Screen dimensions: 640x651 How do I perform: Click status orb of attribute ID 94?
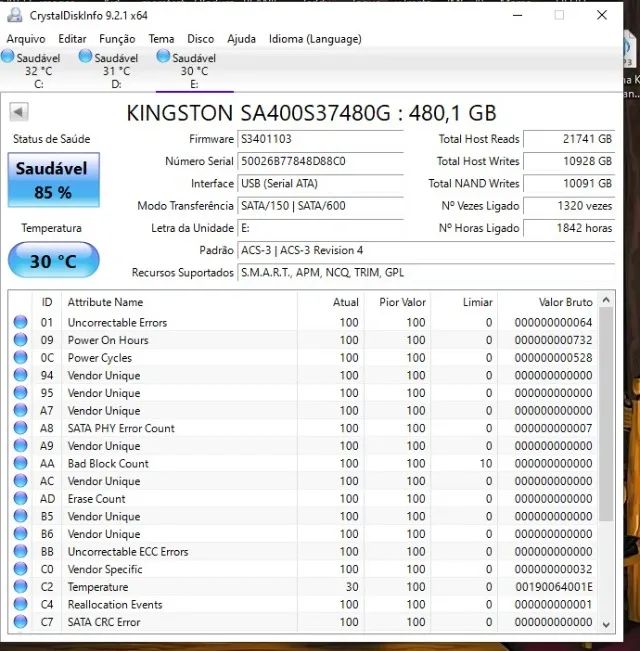pos(20,375)
